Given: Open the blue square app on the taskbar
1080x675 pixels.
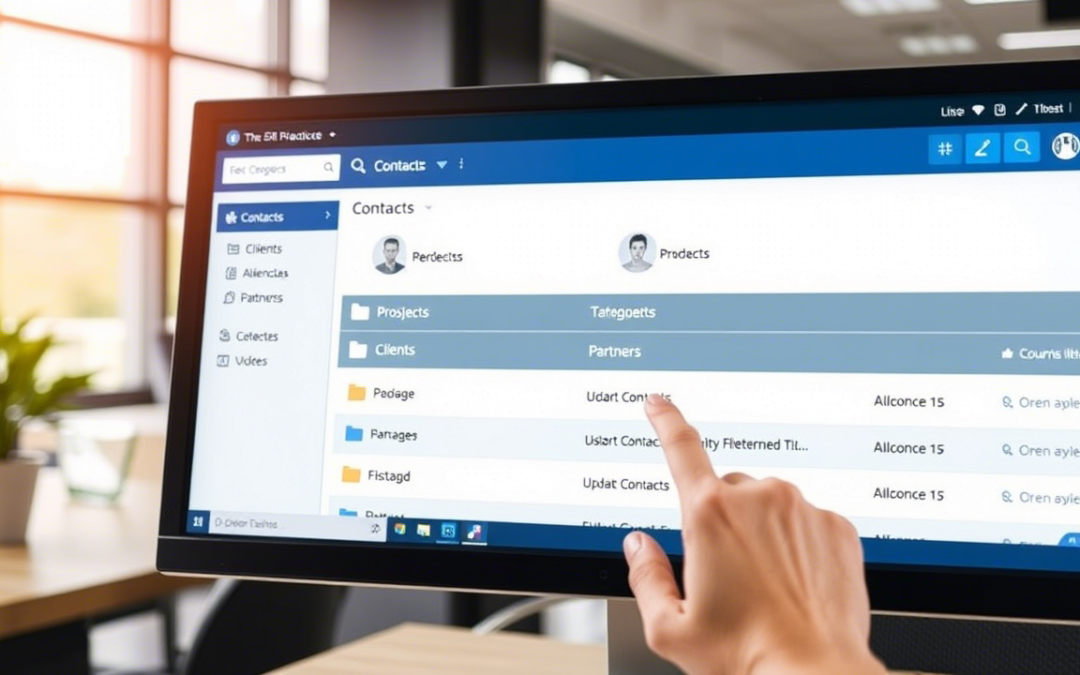Looking at the screenshot, I should point(448,530).
